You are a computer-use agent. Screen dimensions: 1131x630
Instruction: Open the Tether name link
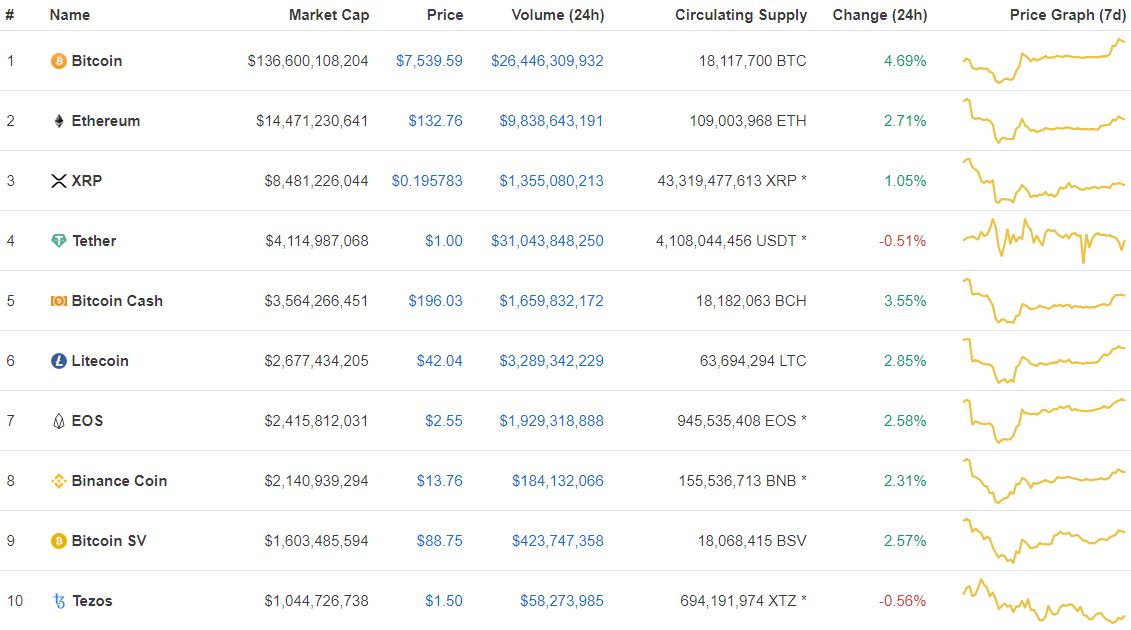tap(94, 240)
